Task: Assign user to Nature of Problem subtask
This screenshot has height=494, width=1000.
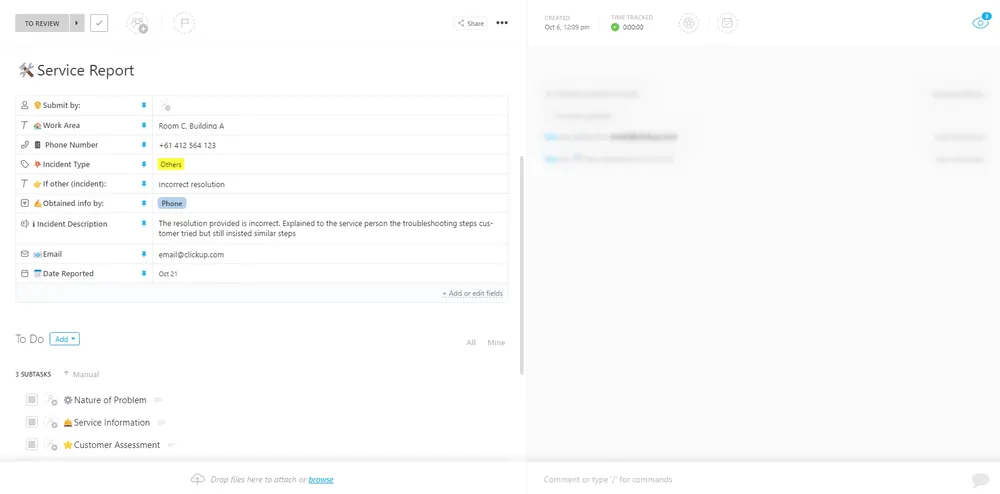Action: click(x=52, y=400)
